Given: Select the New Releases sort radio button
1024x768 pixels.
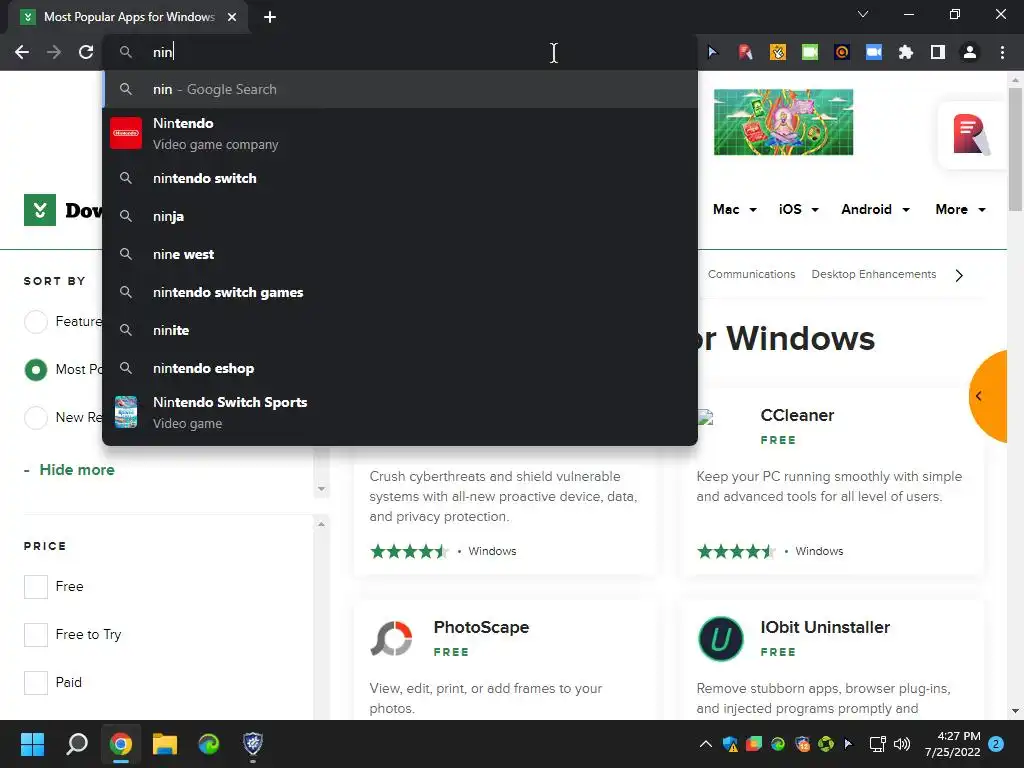Looking at the screenshot, I should pyautogui.click(x=36, y=417).
